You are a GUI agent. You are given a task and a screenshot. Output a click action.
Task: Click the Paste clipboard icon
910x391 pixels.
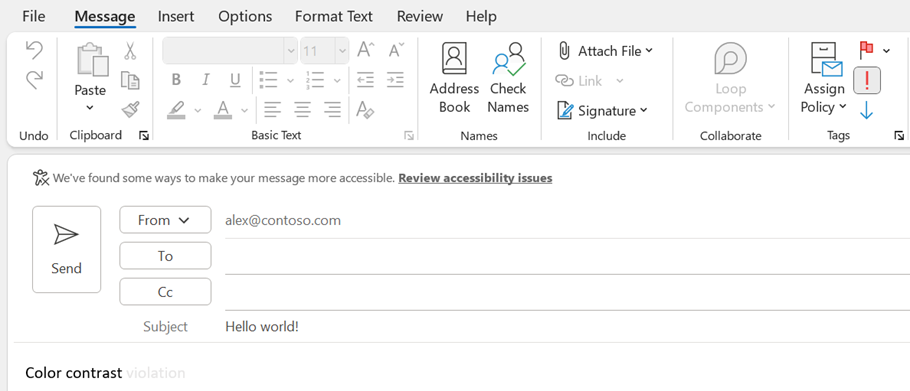[x=92, y=60]
